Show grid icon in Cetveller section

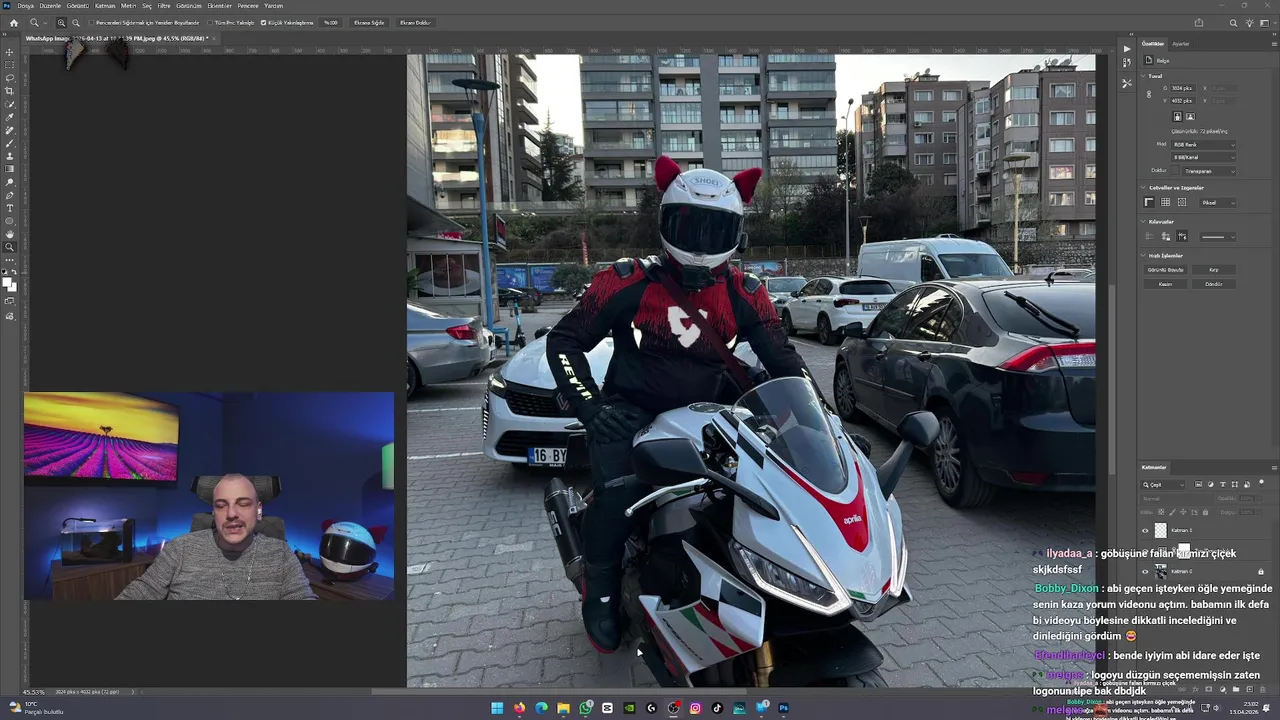coord(1165,202)
